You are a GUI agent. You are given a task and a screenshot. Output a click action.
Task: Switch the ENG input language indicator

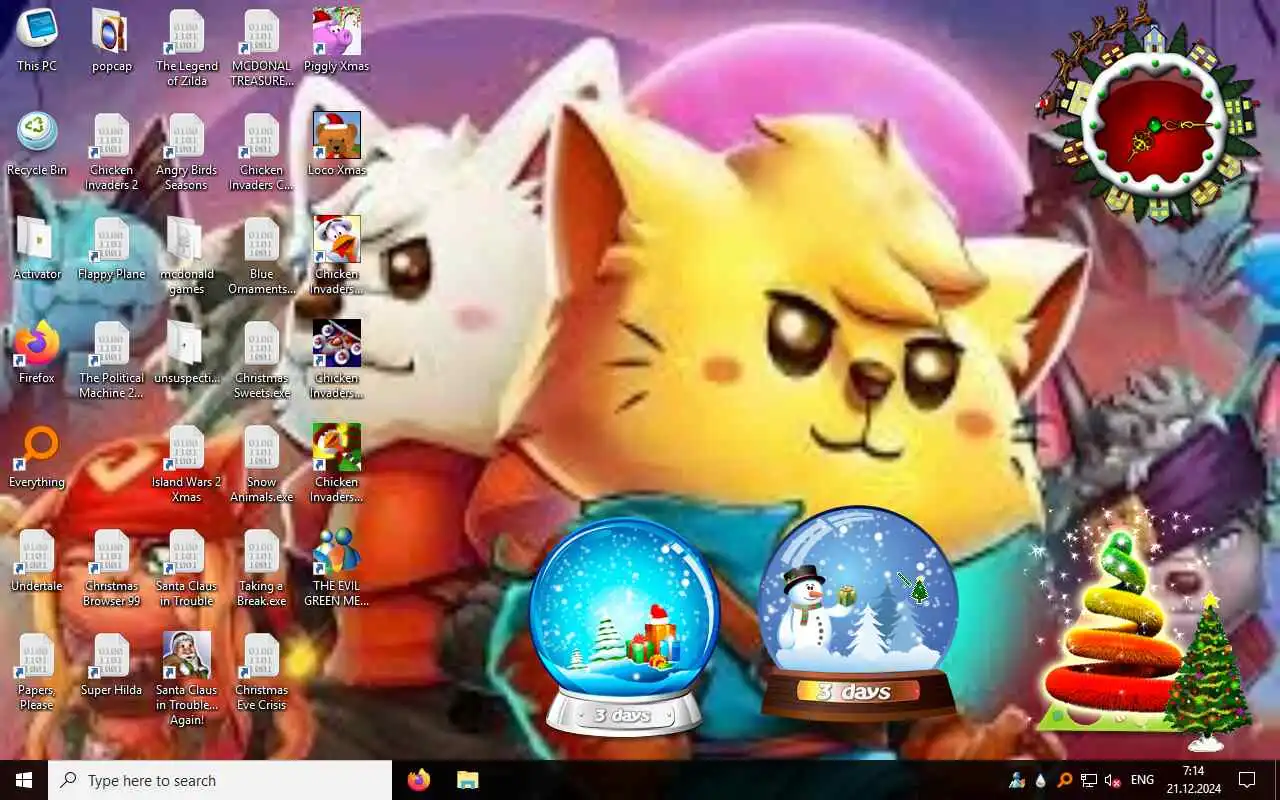coord(1142,780)
